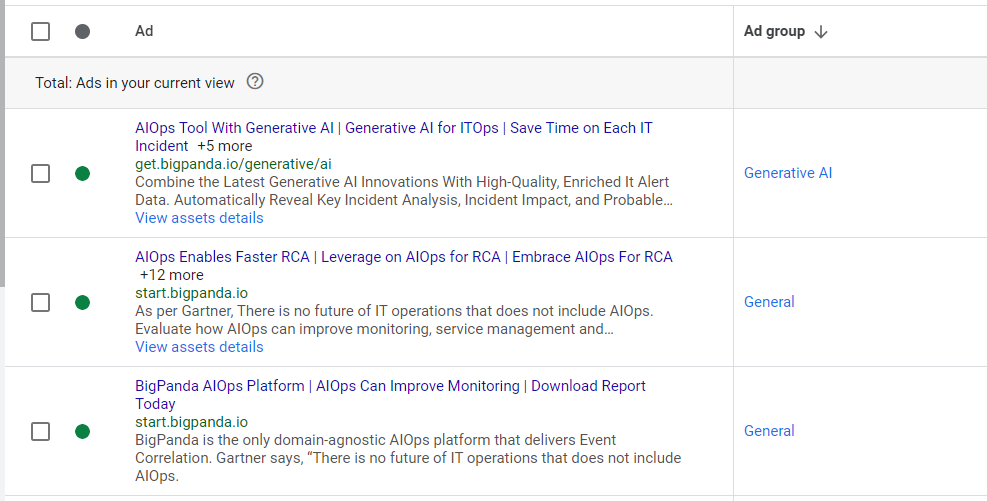Select checkbox for BigPanda AIOps Platform ad

click(x=40, y=431)
